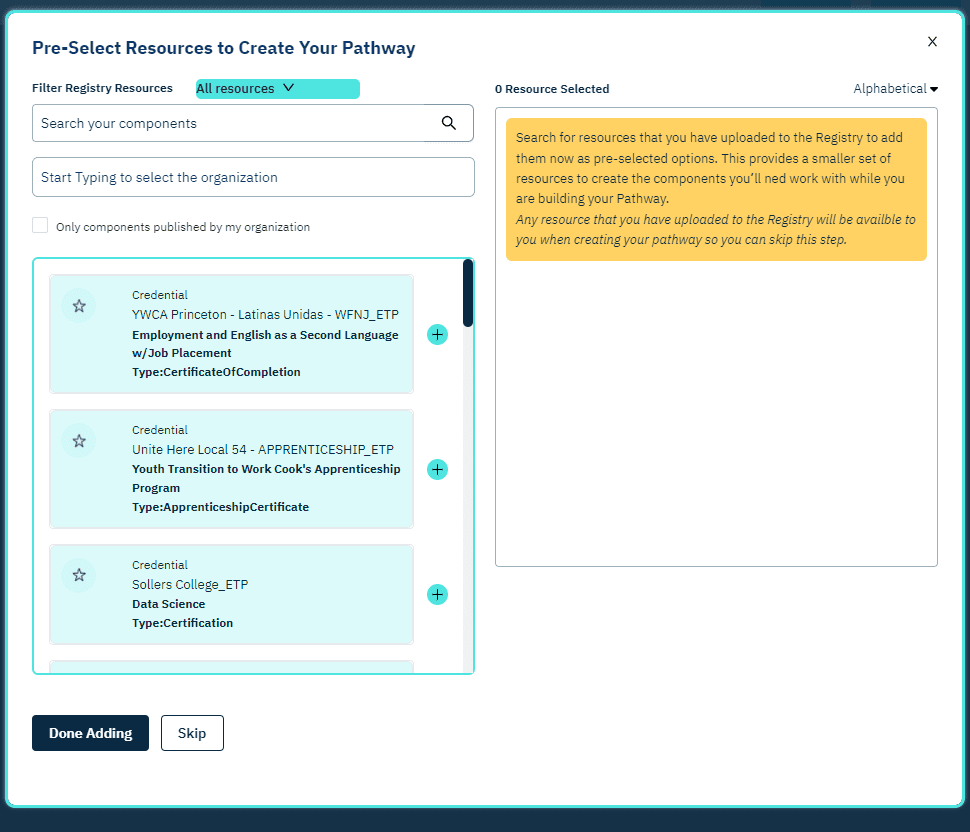Image resolution: width=970 pixels, height=832 pixels.
Task: Add the Unite Here Local 54 credential via plus icon
Action: (x=437, y=469)
